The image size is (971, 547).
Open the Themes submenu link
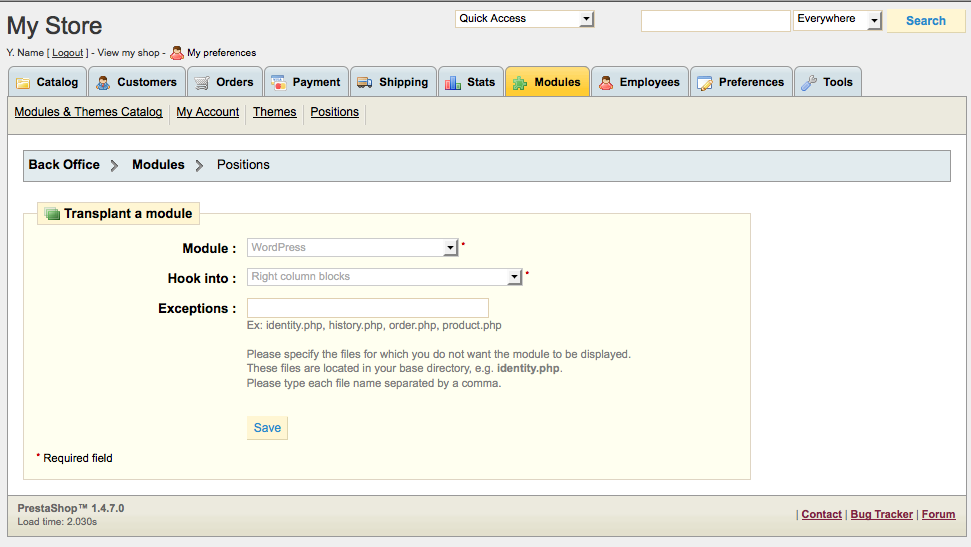(274, 112)
